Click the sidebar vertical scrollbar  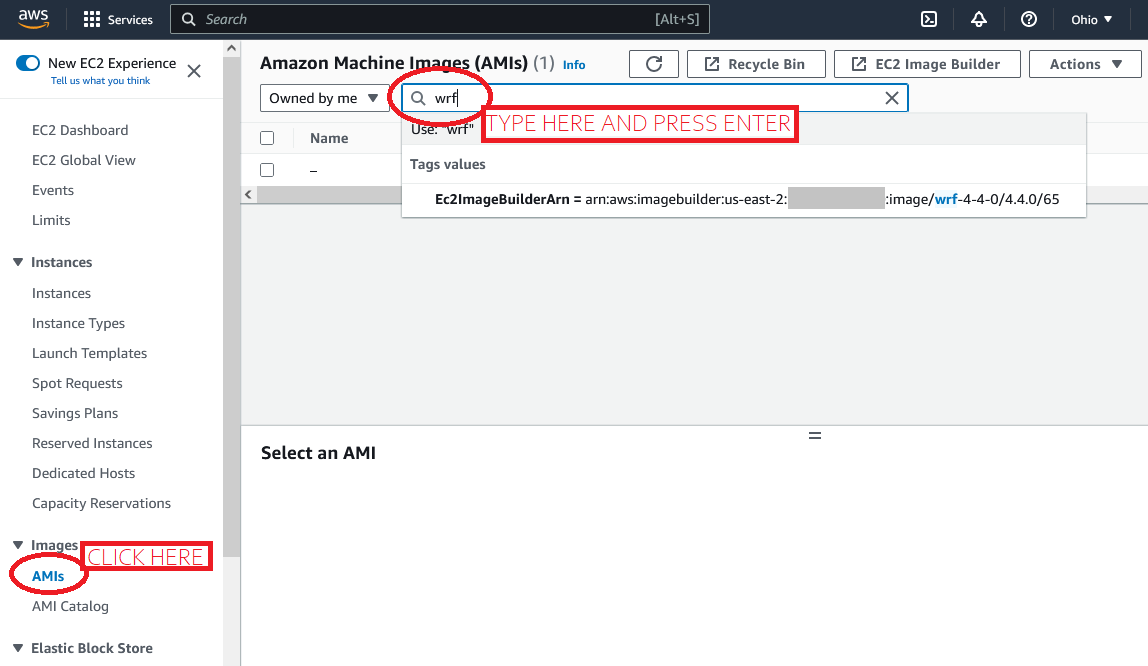(x=231, y=307)
